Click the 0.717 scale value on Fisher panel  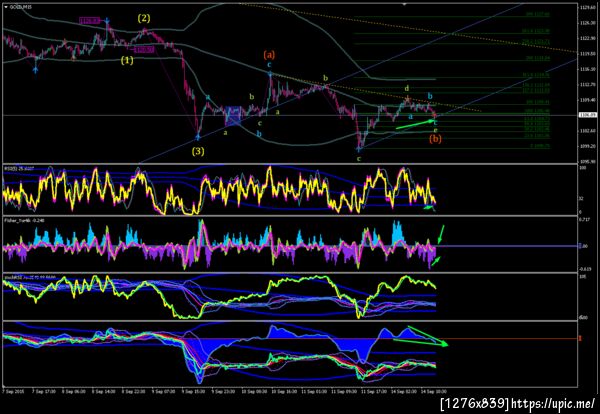[585, 219]
